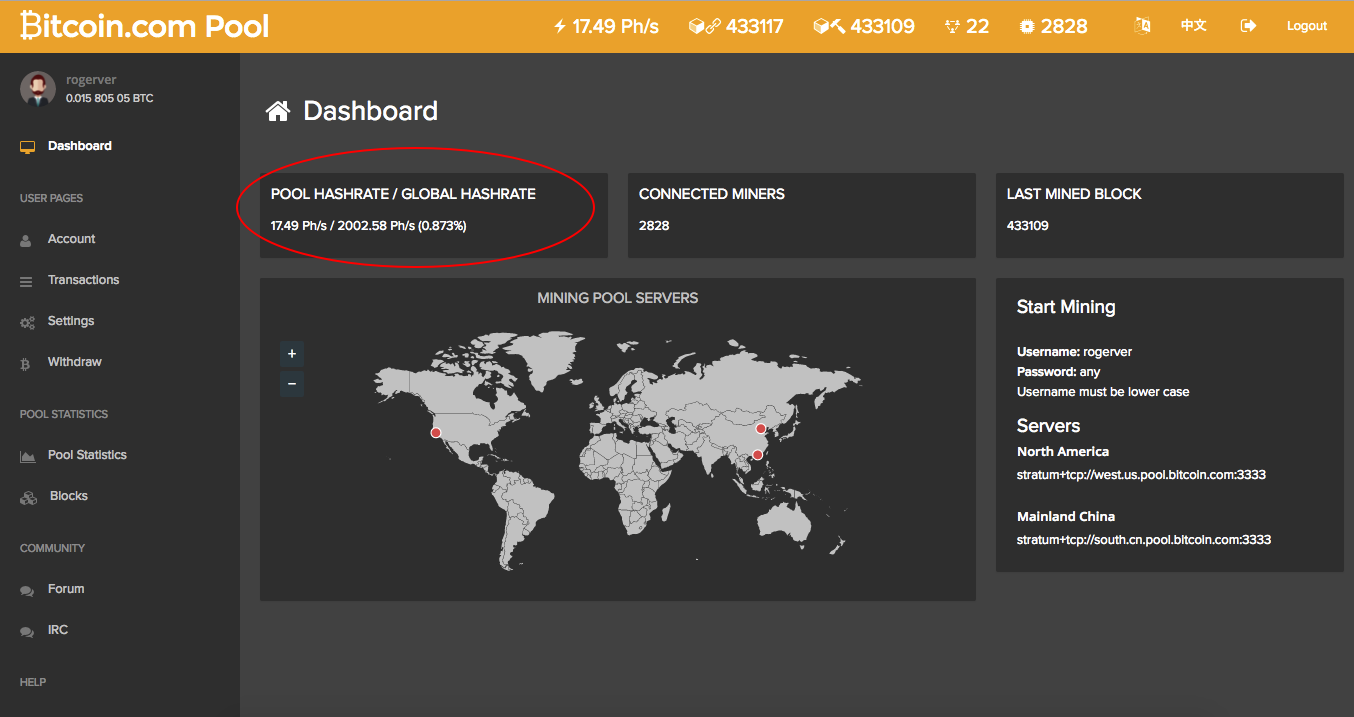Switch language to 中文
The height and width of the screenshot is (717, 1354).
pyautogui.click(x=1193, y=26)
